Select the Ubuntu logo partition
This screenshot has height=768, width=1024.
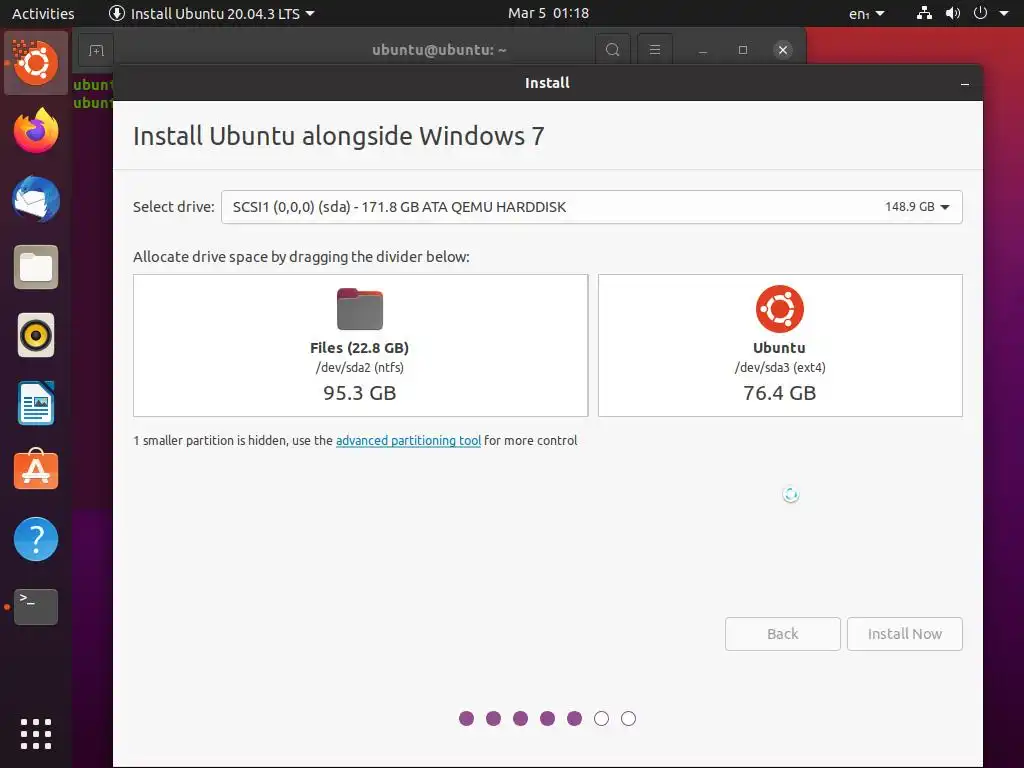[780, 309]
